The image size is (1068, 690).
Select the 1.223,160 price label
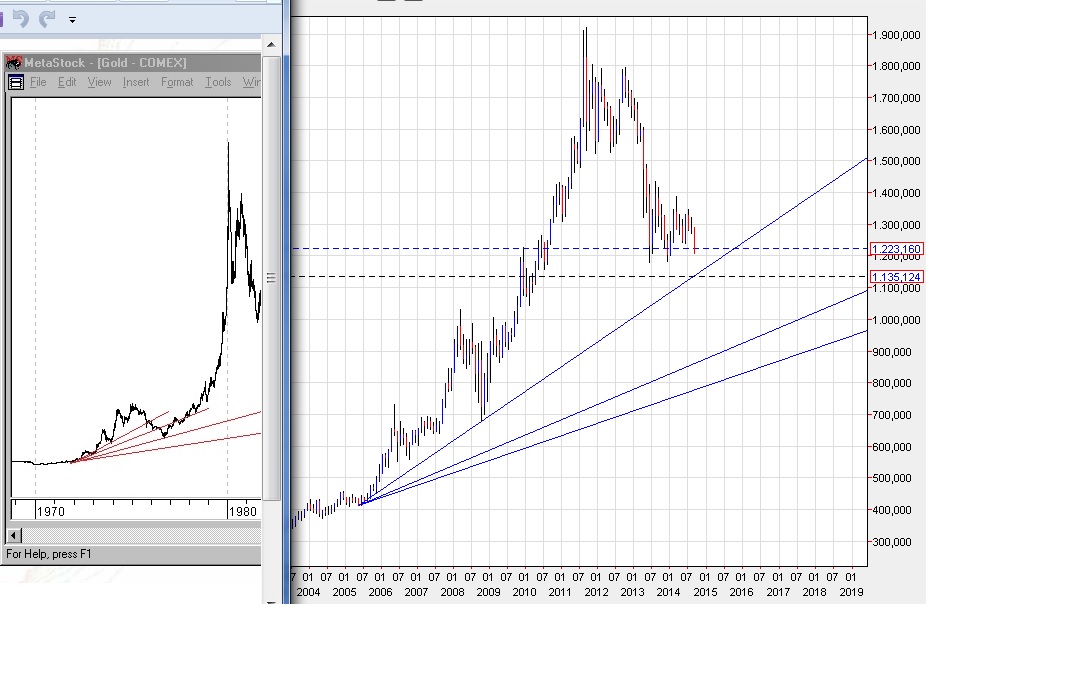pos(897,249)
